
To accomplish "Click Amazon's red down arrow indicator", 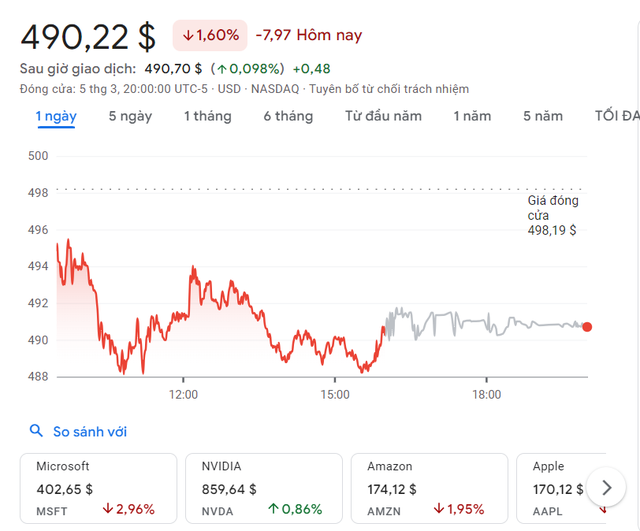I will (x=439, y=509).
